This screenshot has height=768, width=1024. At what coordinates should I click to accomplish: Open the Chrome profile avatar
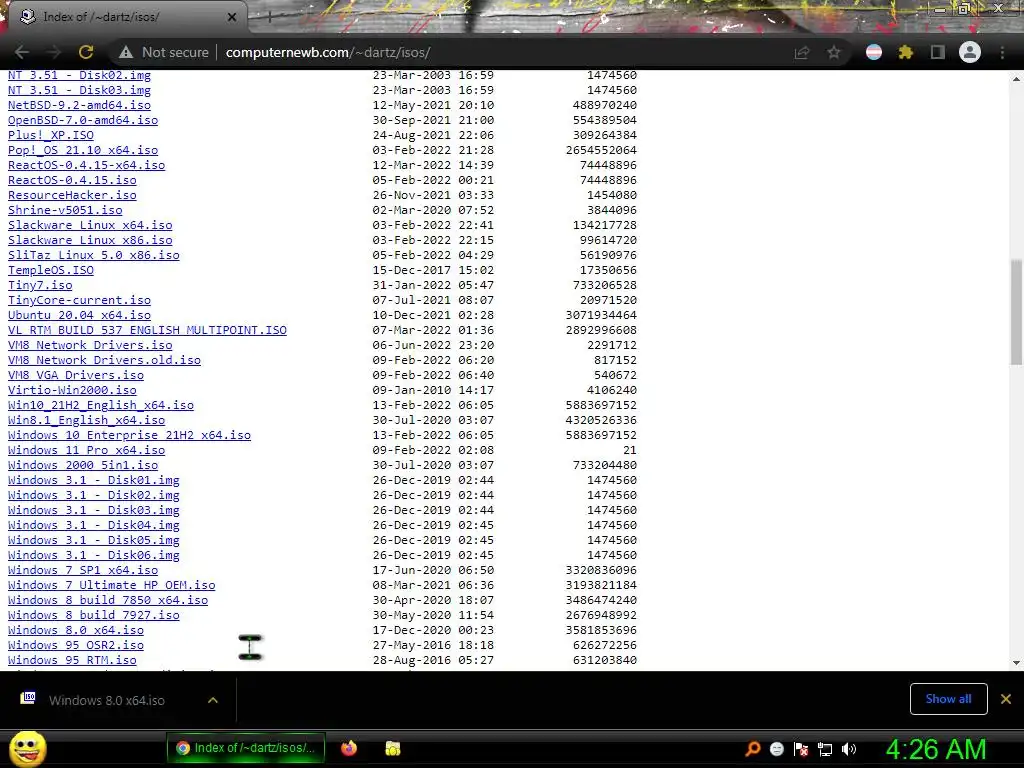click(970, 52)
